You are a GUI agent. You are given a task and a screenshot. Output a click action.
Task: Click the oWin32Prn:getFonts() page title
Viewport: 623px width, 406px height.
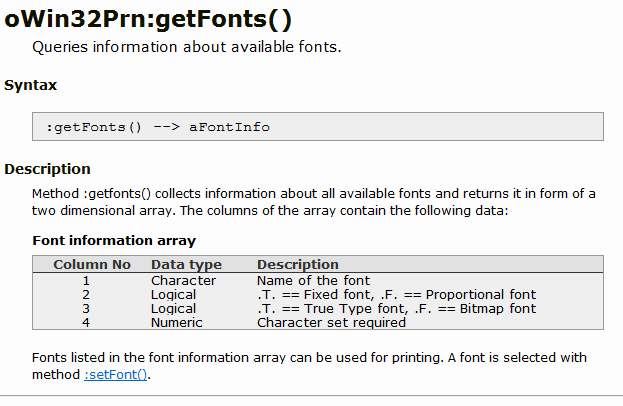(x=149, y=17)
